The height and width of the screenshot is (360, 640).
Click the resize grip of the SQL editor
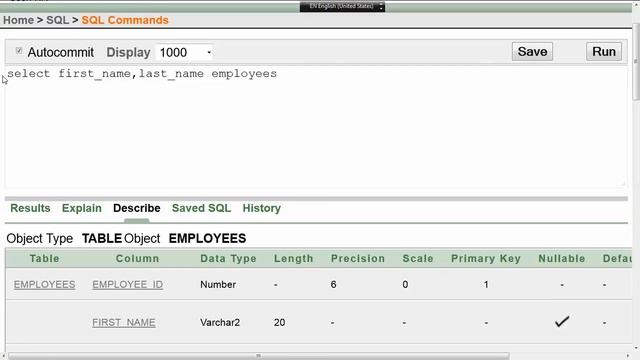point(622,184)
